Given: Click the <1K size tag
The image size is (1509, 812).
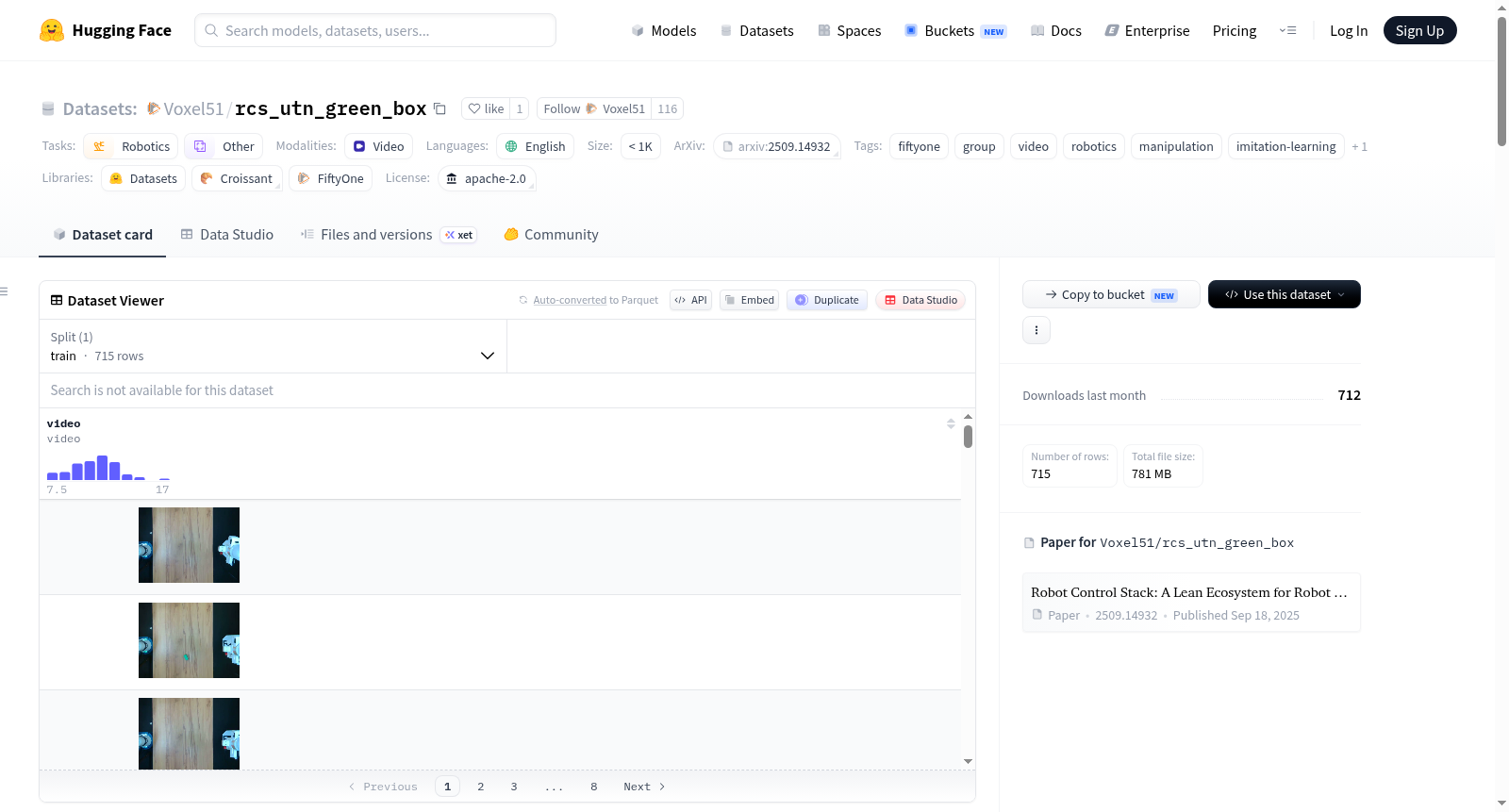Looking at the screenshot, I should pos(640,146).
